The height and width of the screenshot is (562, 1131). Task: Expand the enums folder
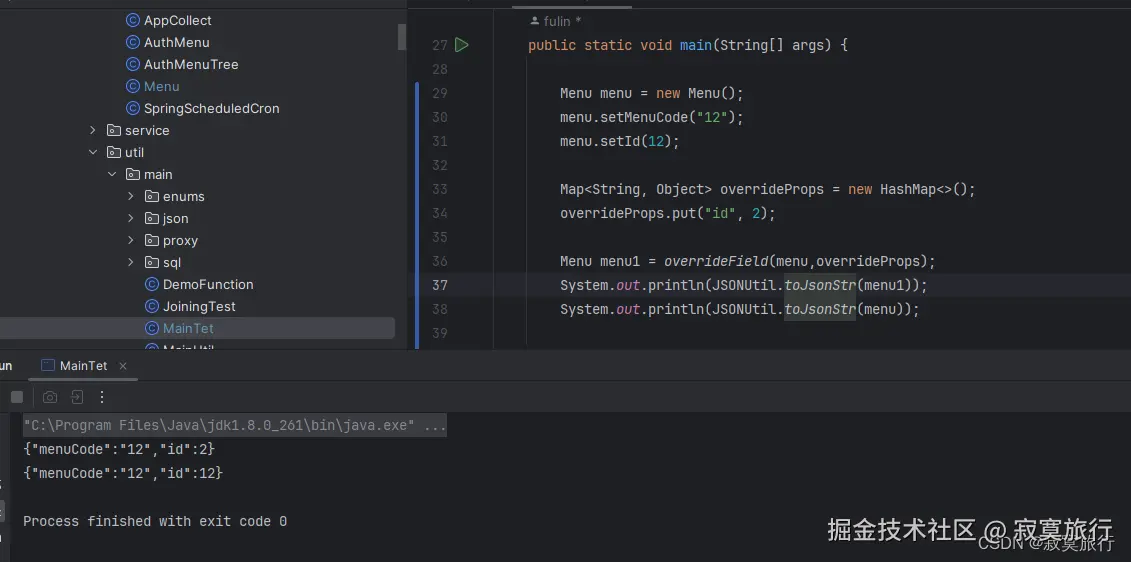[x=131, y=196]
